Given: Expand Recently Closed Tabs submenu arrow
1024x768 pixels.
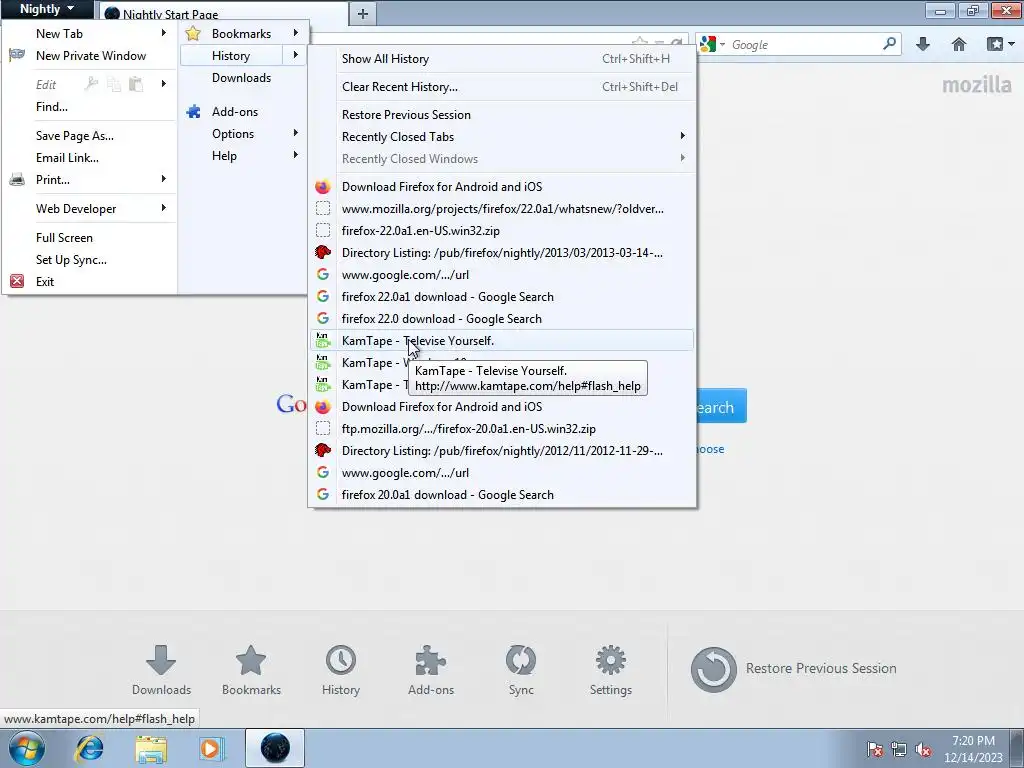Looking at the screenshot, I should 682,136.
